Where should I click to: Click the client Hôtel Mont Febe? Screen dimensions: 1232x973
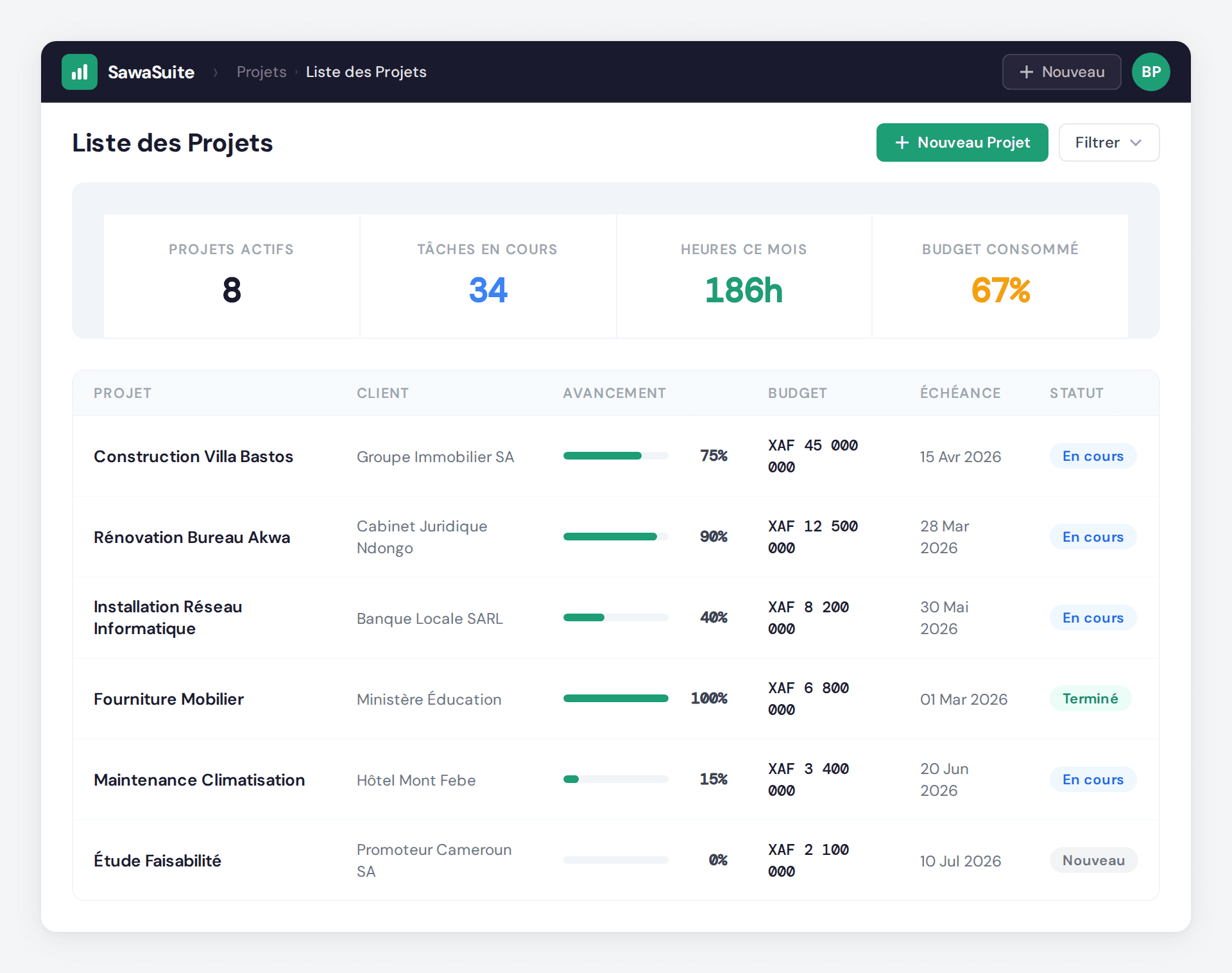pyautogui.click(x=416, y=780)
